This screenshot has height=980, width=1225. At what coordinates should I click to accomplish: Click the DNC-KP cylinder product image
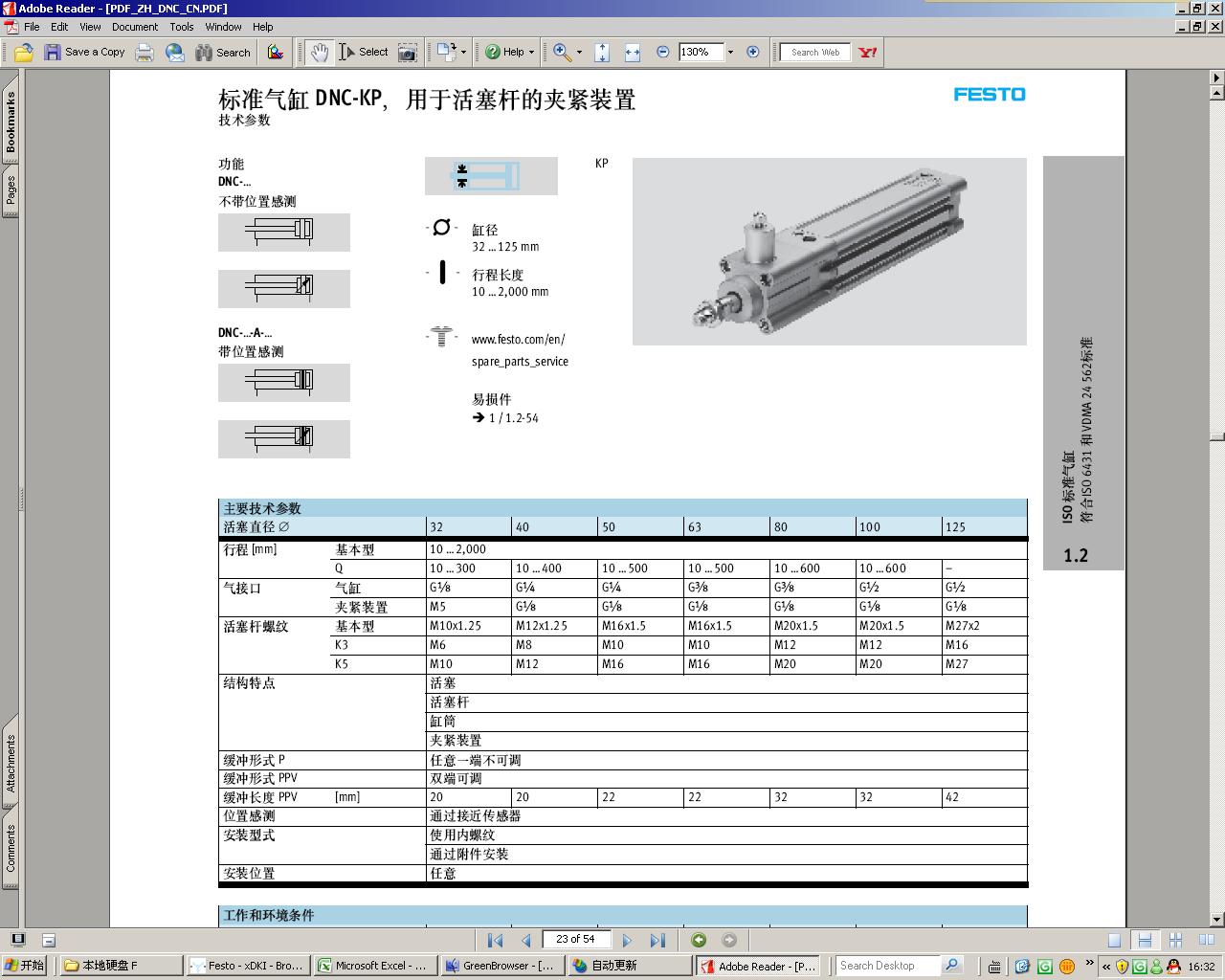[830, 251]
